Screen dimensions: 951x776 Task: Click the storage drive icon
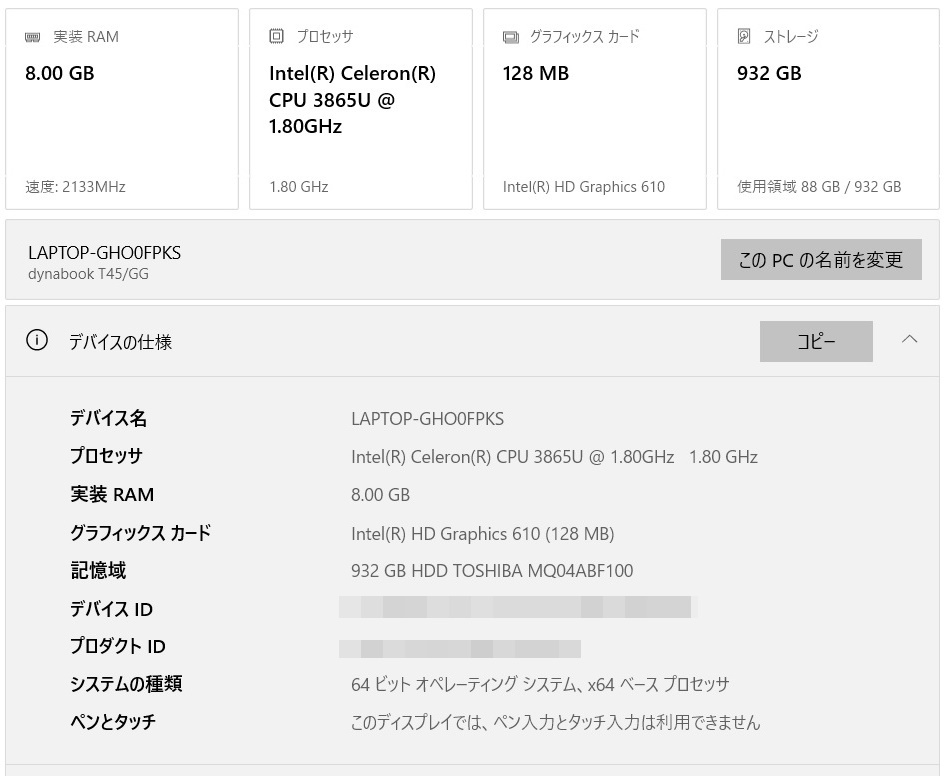[x=744, y=37]
